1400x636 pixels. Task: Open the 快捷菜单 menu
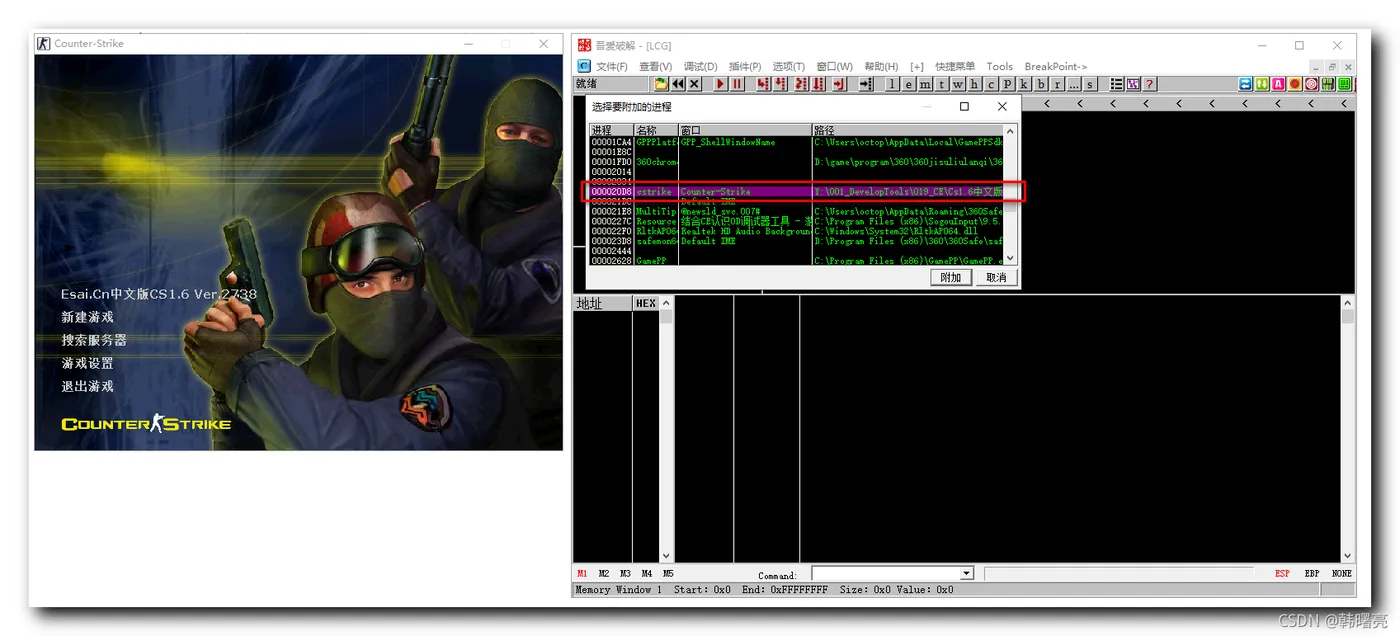pyautogui.click(x=955, y=67)
